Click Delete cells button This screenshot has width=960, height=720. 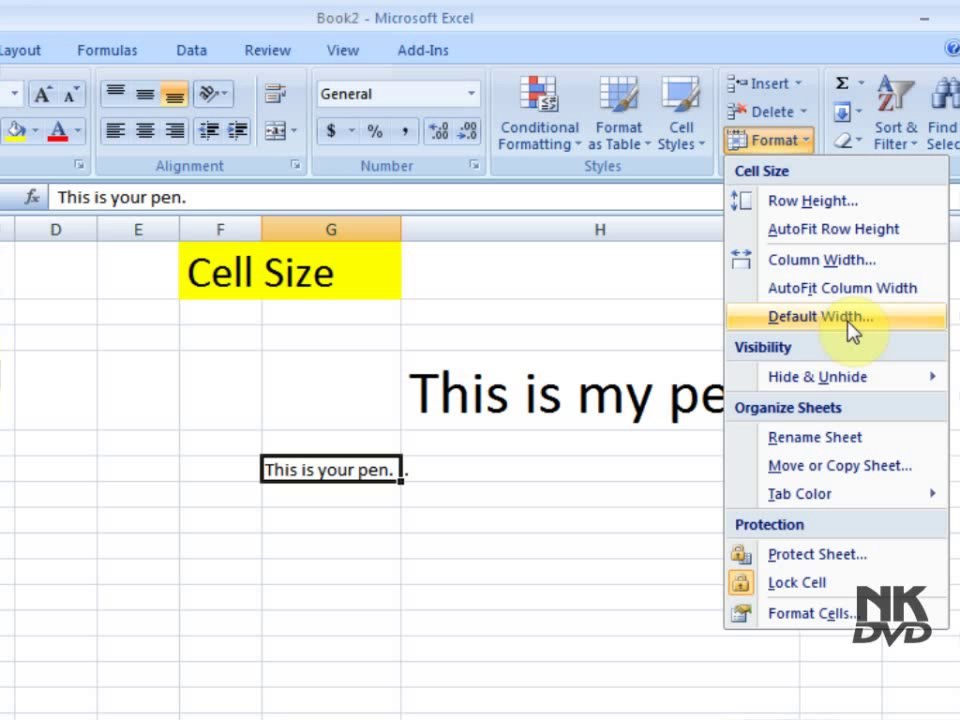click(x=767, y=112)
